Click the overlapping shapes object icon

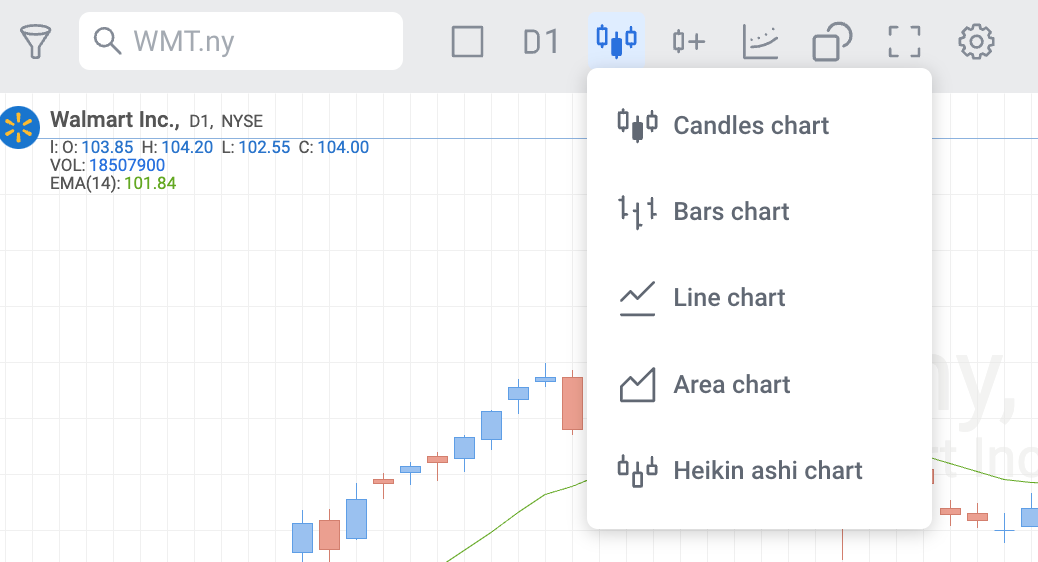coord(832,41)
